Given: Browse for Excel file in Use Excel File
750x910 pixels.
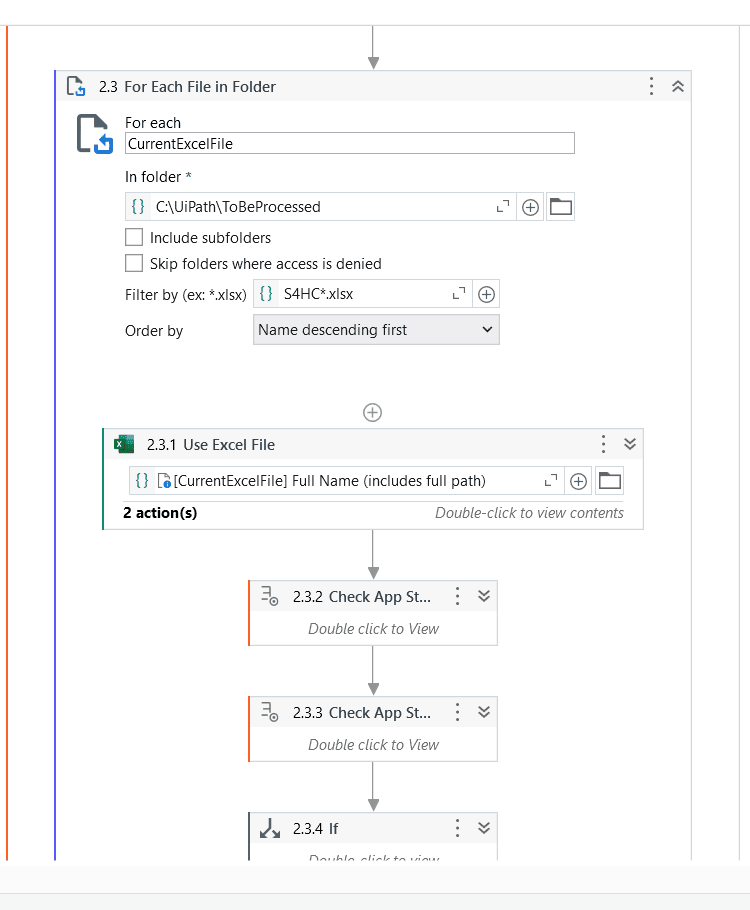Looking at the screenshot, I should [x=610, y=481].
